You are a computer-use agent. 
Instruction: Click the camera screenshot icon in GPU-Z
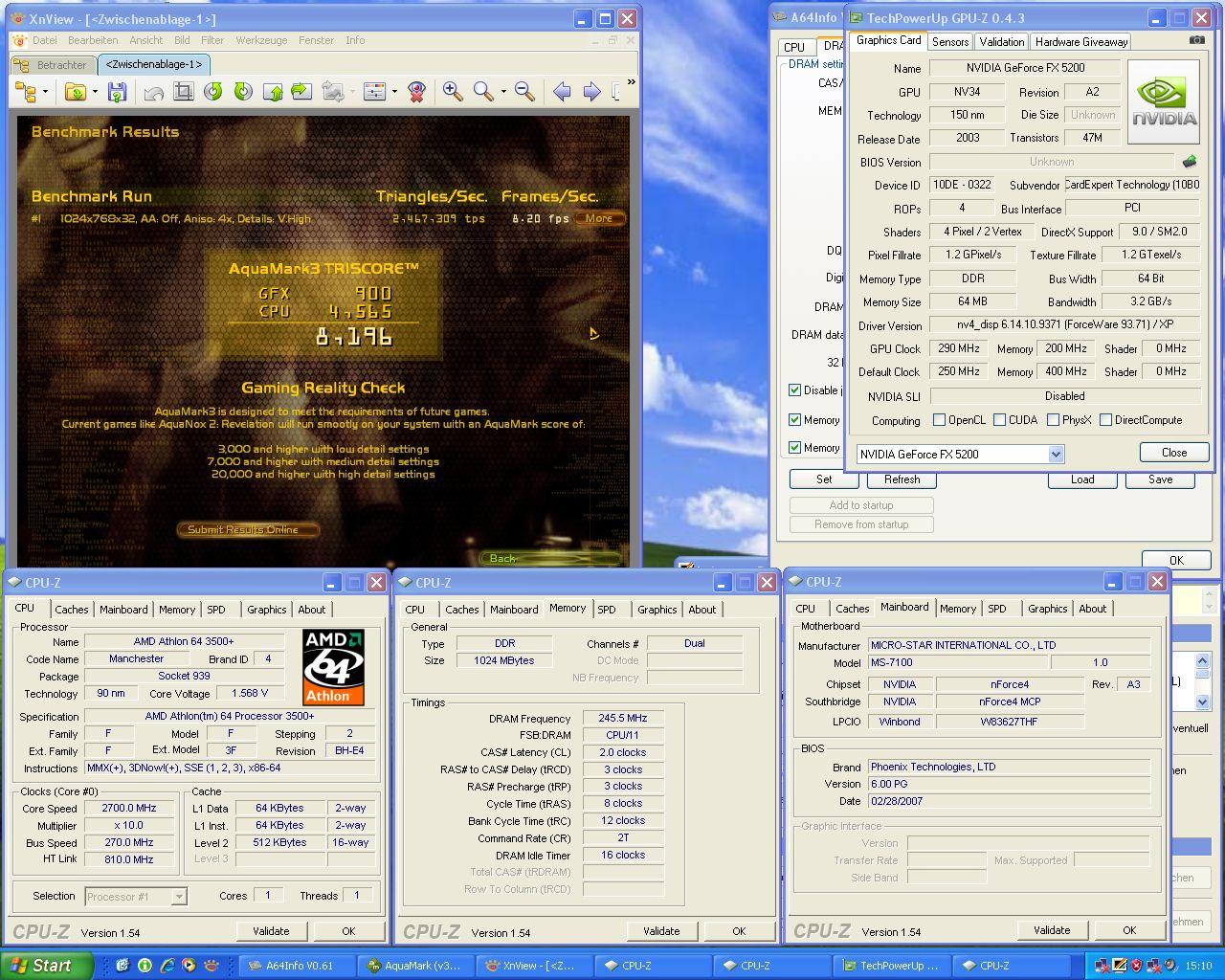pyautogui.click(x=1197, y=40)
